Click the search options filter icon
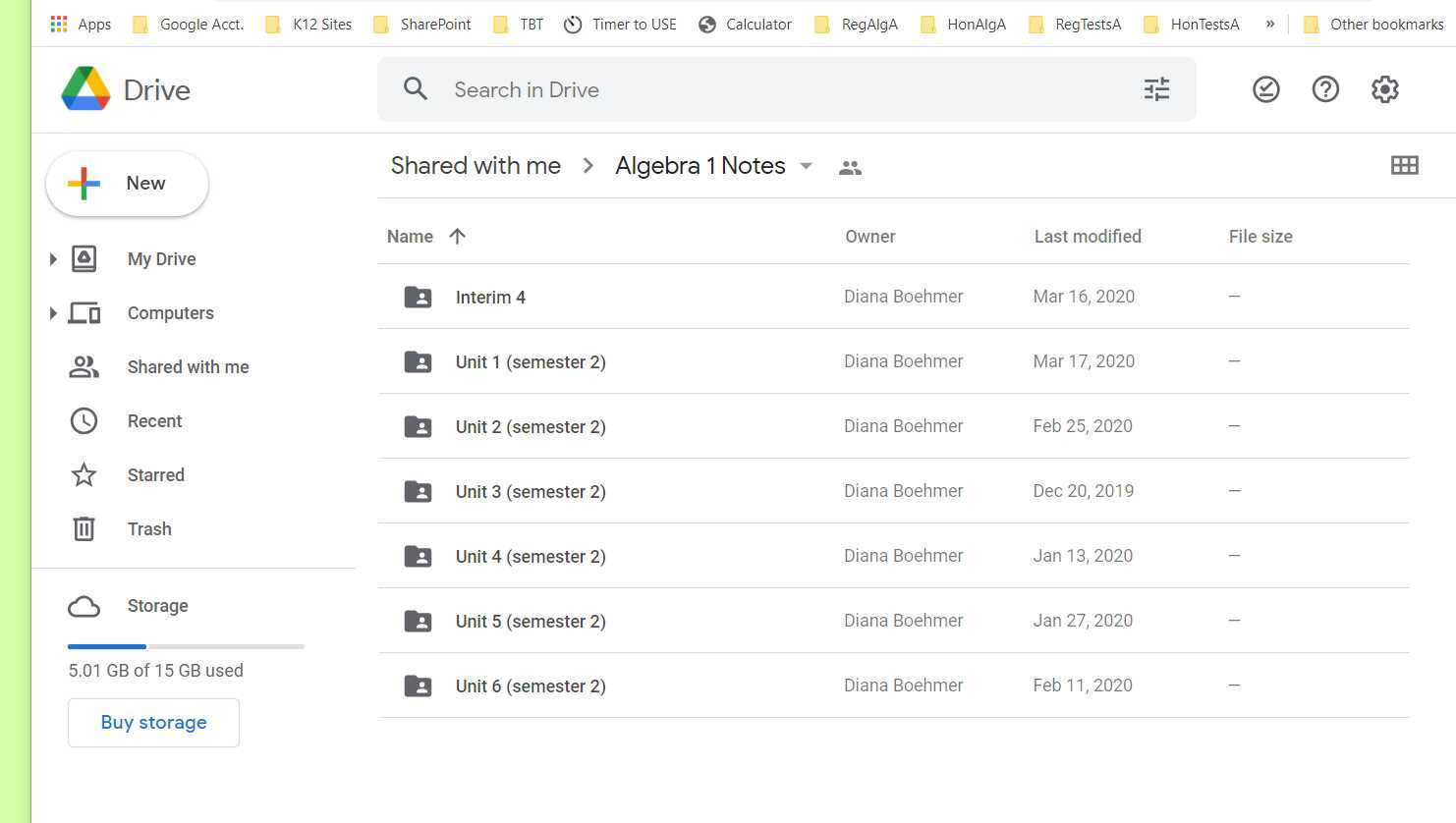 (x=1156, y=89)
